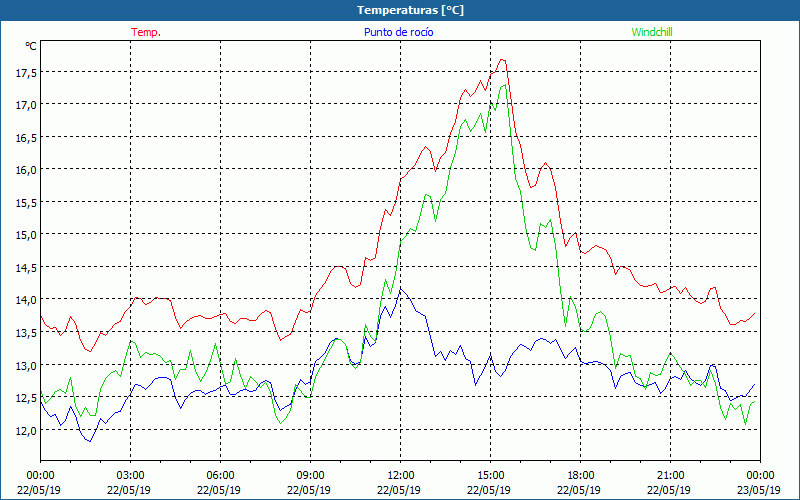The height and width of the screenshot is (500, 800).
Task: Click the 21:00 time axis label
Action: tap(670, 476)
